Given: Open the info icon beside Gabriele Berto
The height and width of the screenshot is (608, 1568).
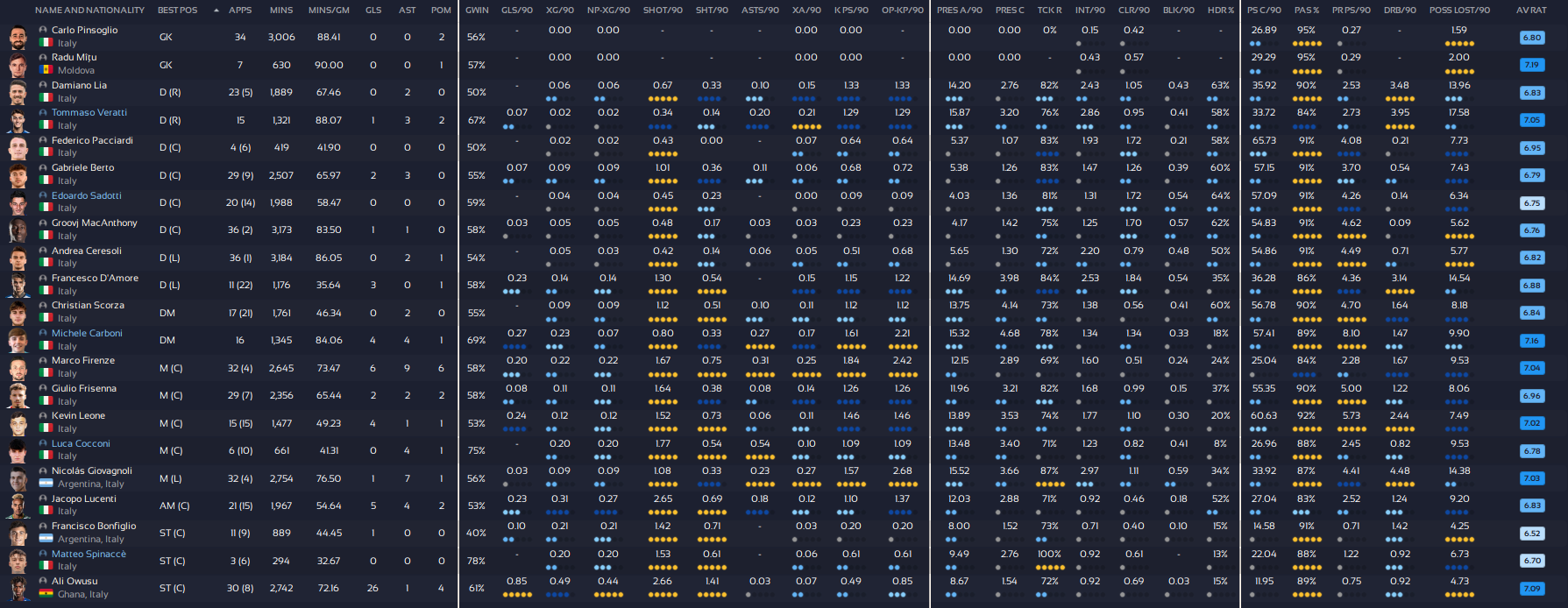Looking at the screenshot, I should [x=44, y=167].
